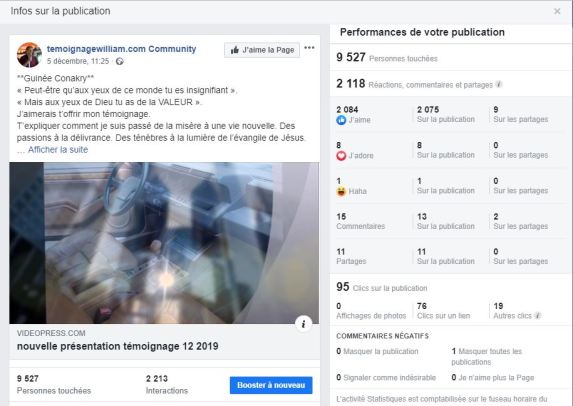Click the info icon on video thumbnail
Viewport: 573px width, 406px height.
tap(303, 324)
